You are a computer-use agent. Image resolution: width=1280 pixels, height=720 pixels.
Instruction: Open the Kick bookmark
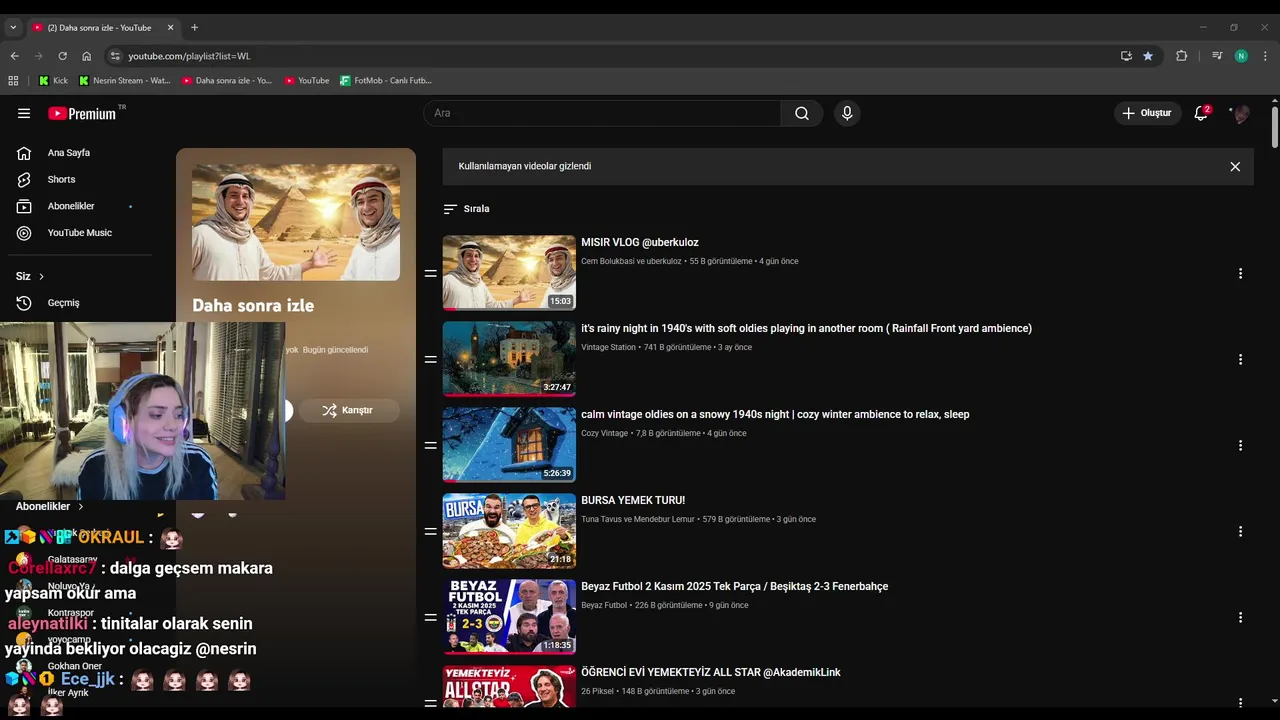53,80
